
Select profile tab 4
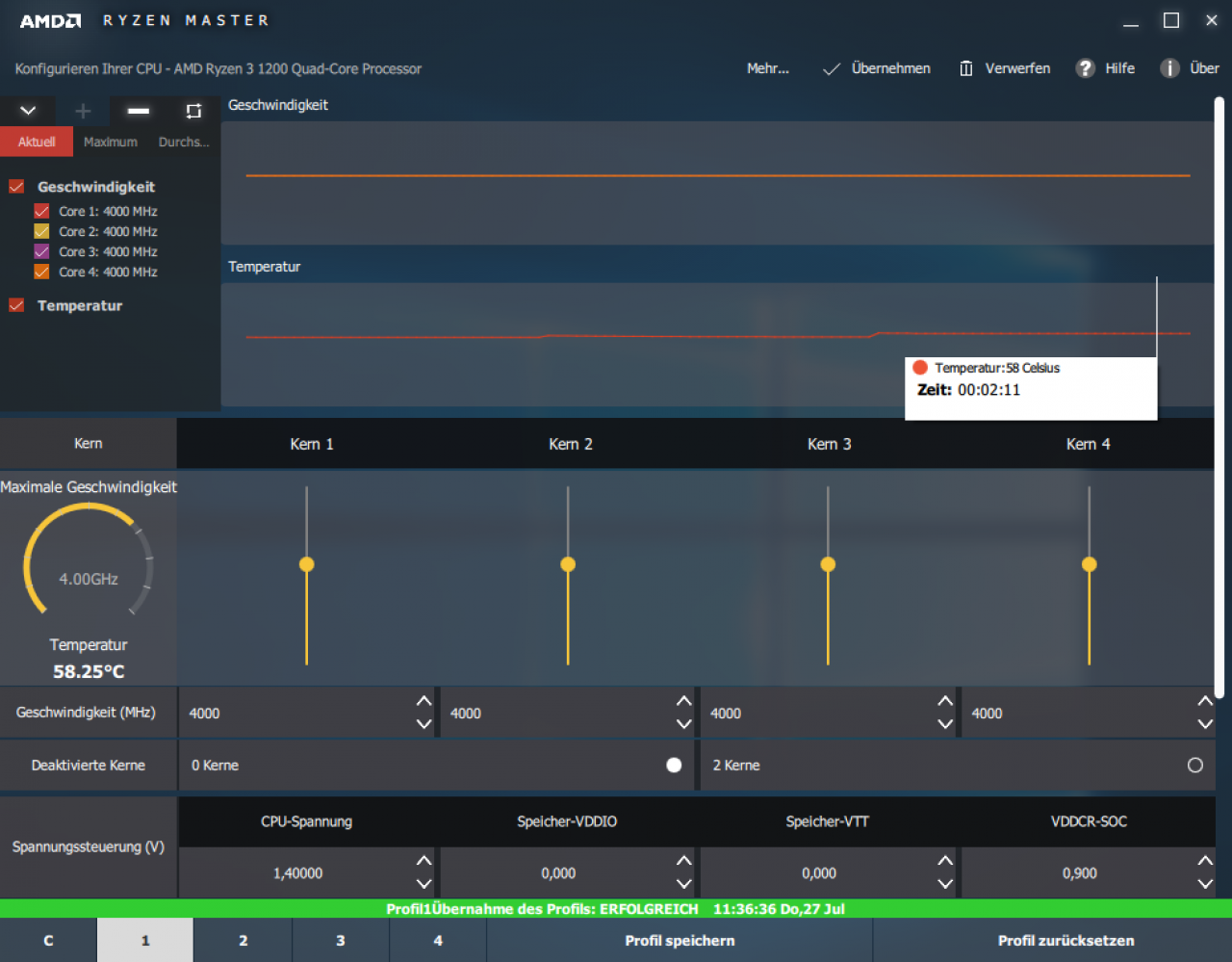pos(438,941)
